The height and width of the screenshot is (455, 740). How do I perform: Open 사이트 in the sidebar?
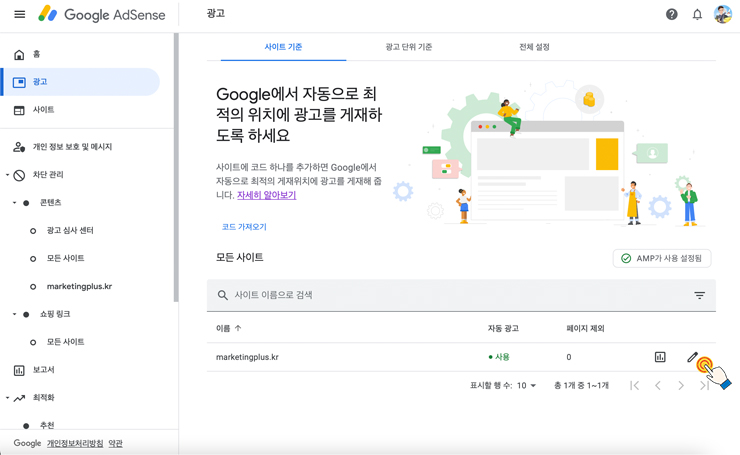(43, 110)
